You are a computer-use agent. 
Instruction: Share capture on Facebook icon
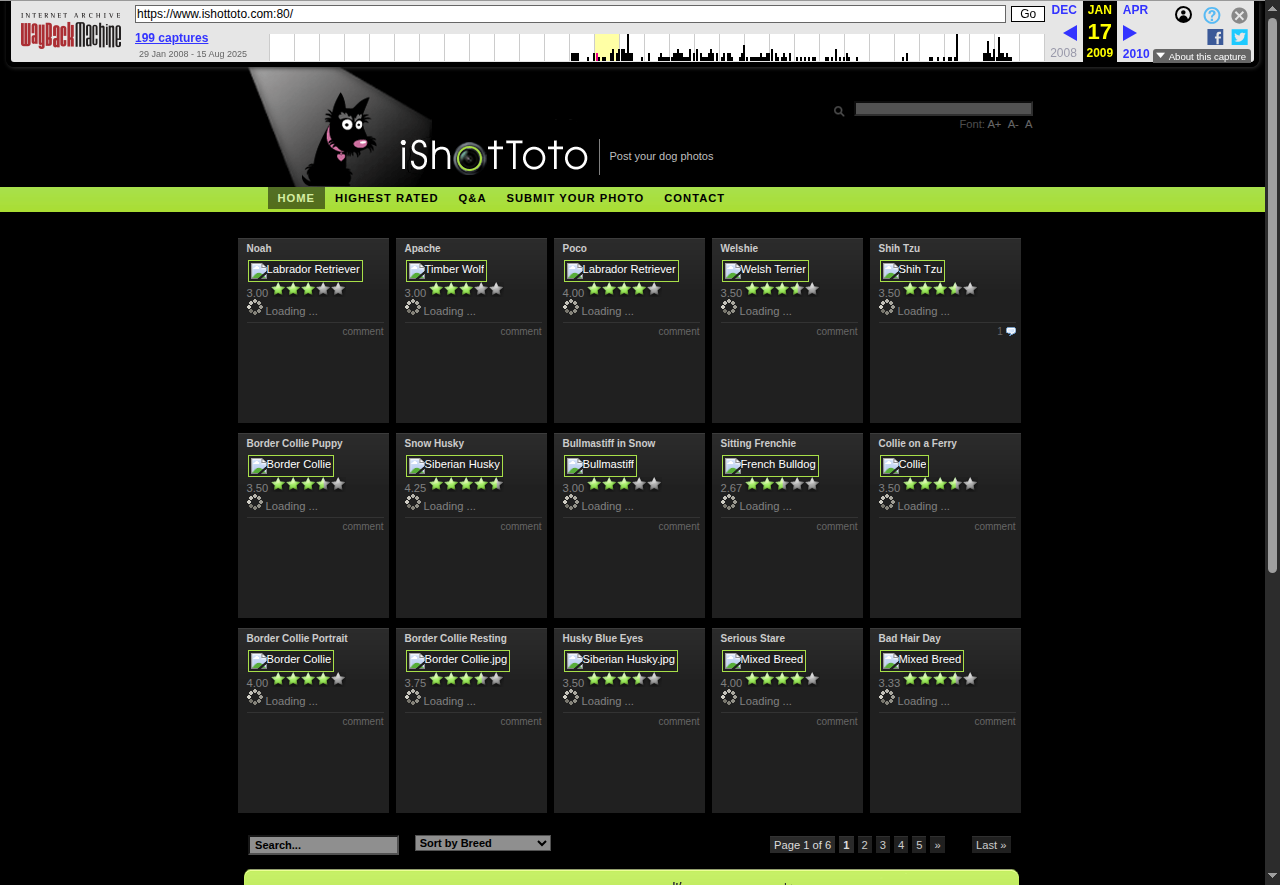coord(1215,37)
